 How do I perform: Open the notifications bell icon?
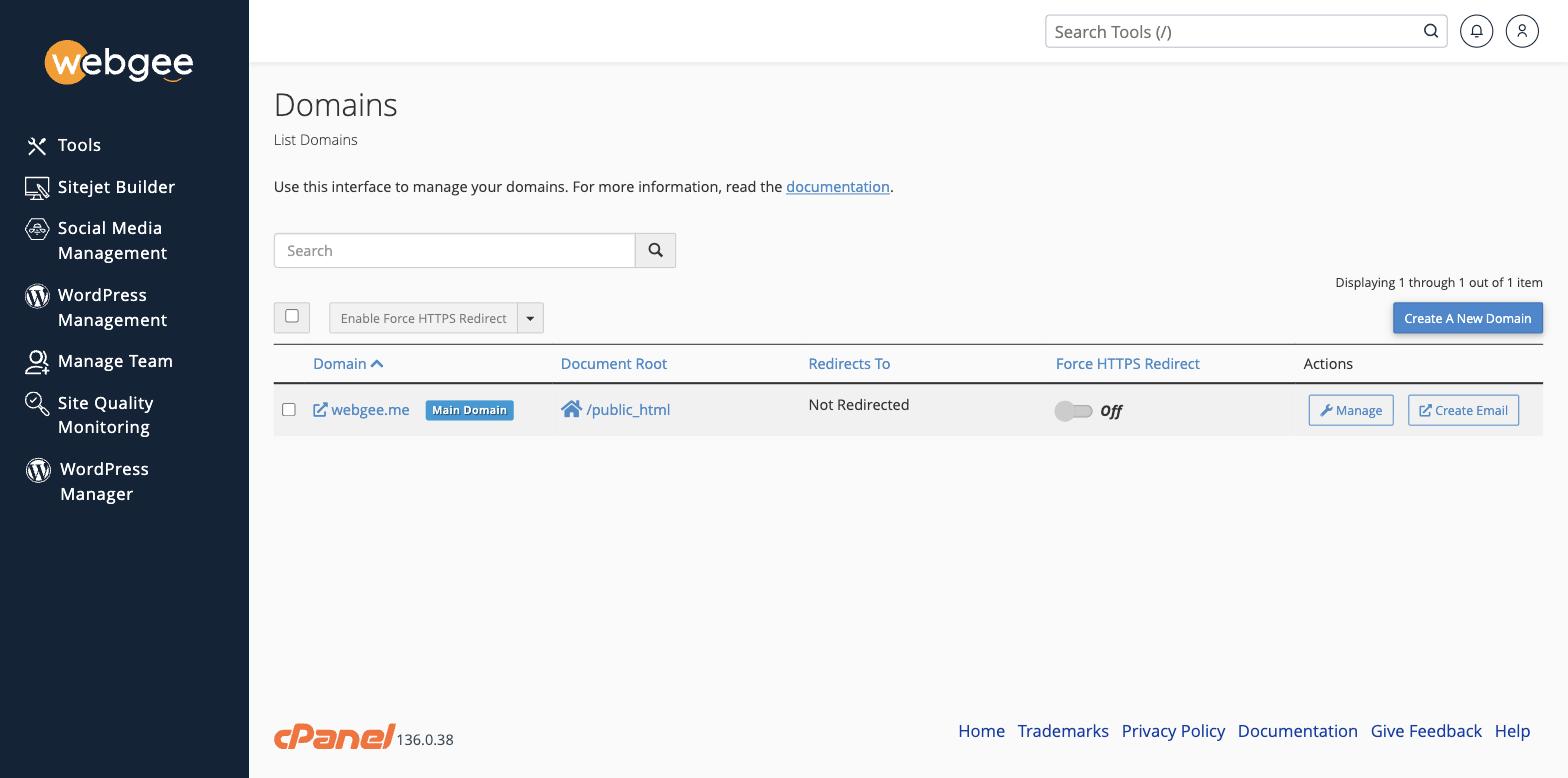pos(1476,31)
